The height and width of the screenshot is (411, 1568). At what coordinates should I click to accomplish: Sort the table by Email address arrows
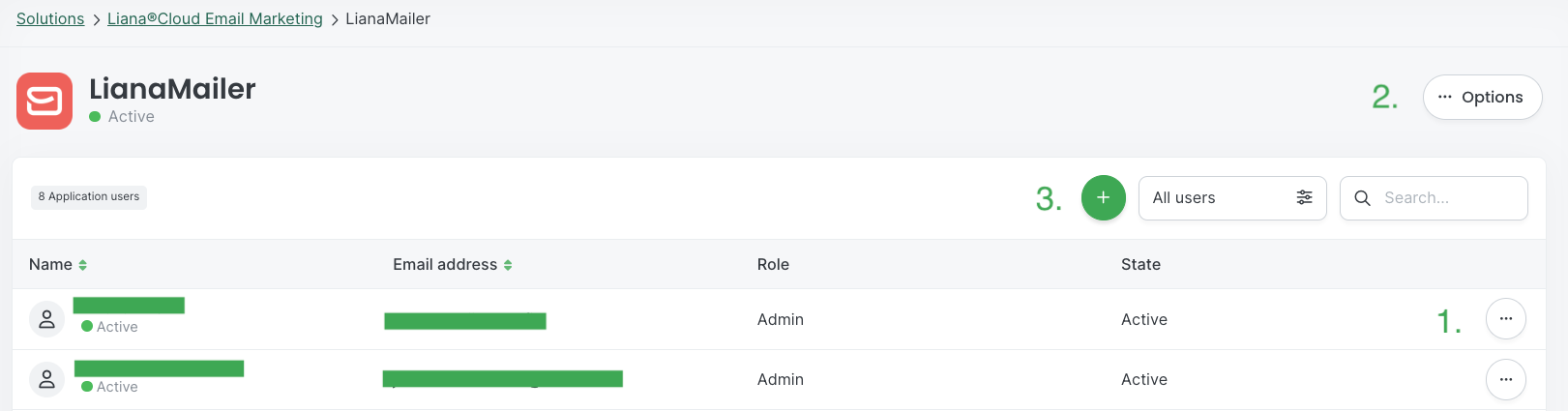click(x=508, y=265)
